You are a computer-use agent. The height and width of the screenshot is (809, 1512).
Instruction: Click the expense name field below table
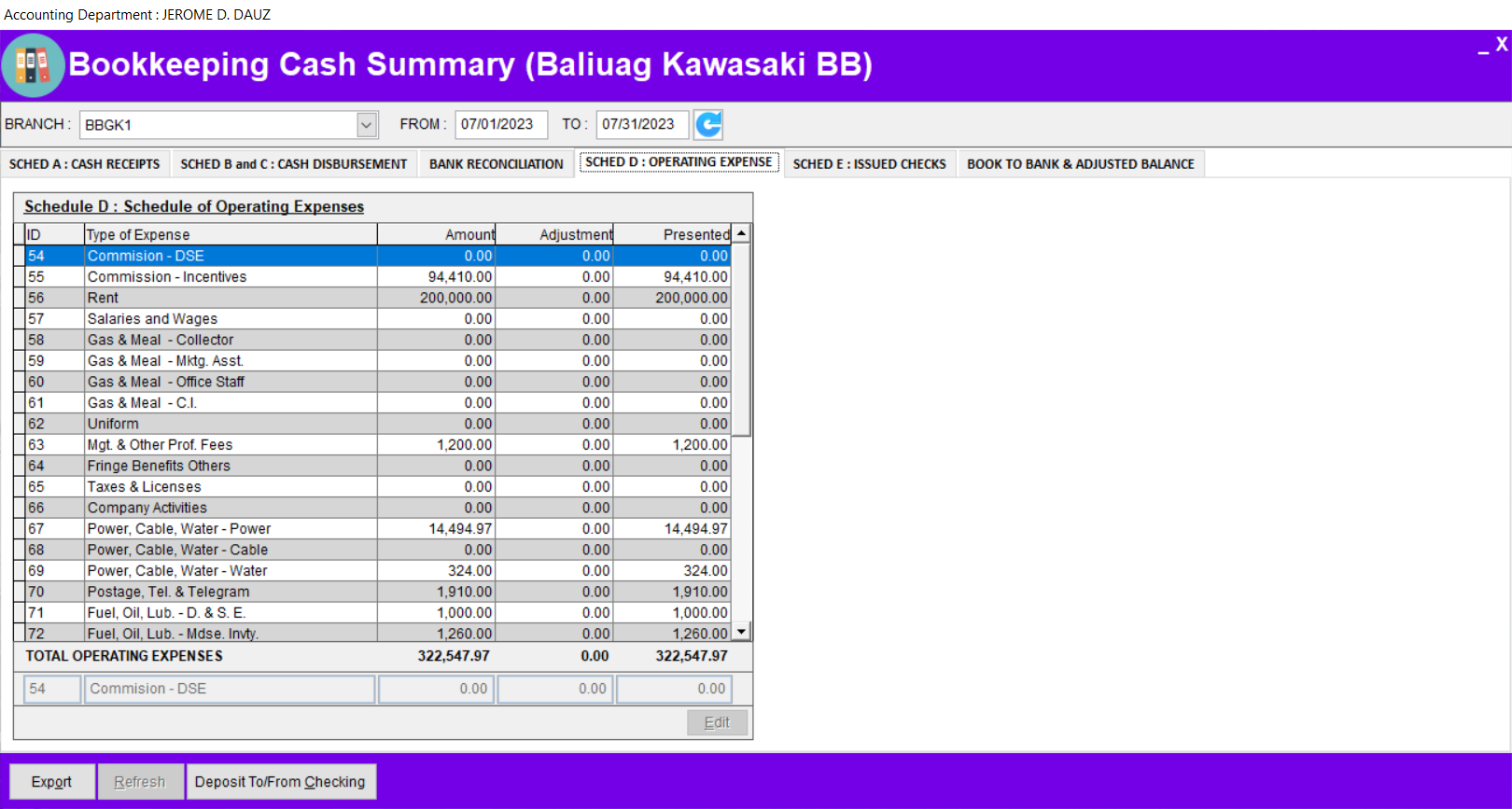point(230,689)
